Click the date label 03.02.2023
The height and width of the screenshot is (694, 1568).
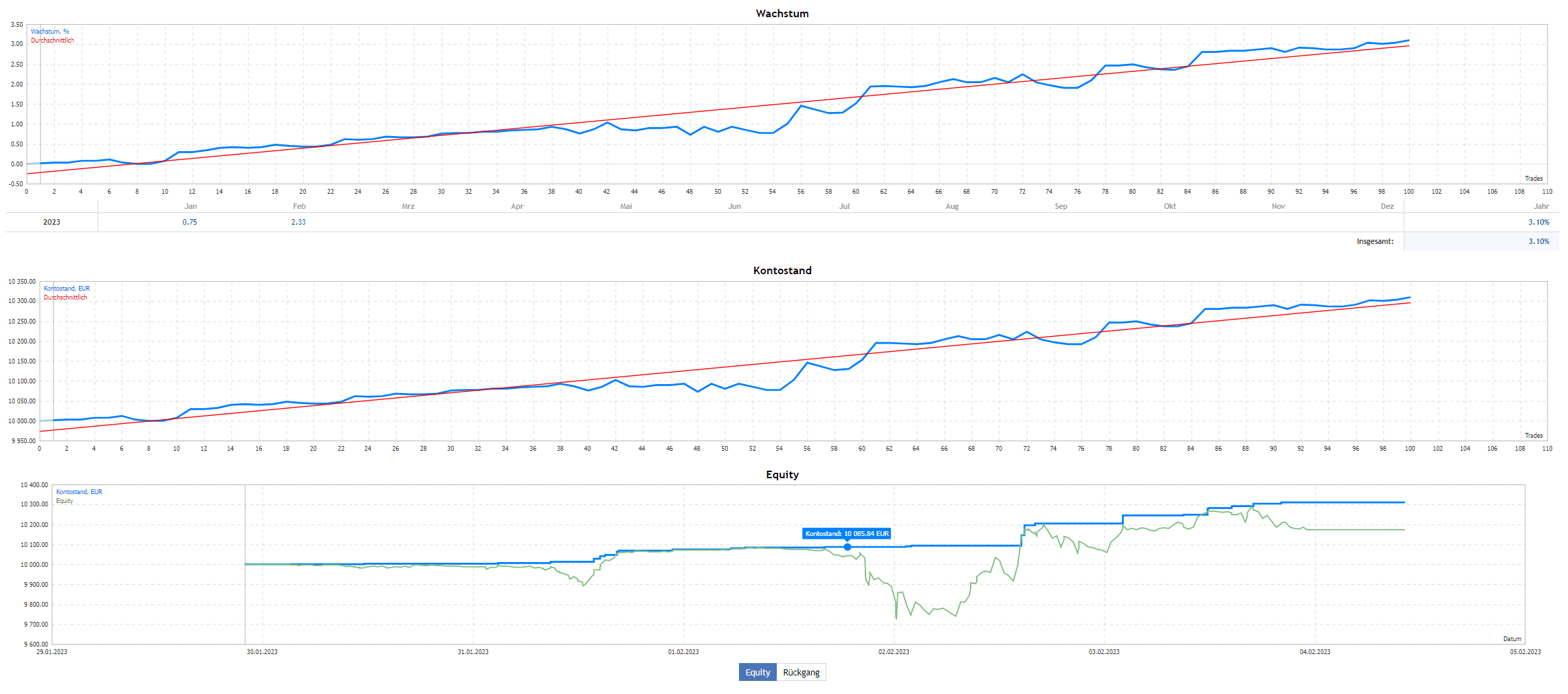[1104, 652]
